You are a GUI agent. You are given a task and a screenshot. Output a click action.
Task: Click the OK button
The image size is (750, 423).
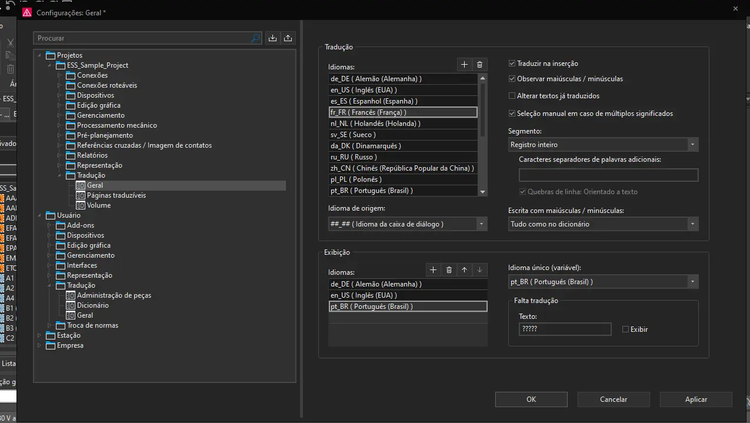coord(531,399)
